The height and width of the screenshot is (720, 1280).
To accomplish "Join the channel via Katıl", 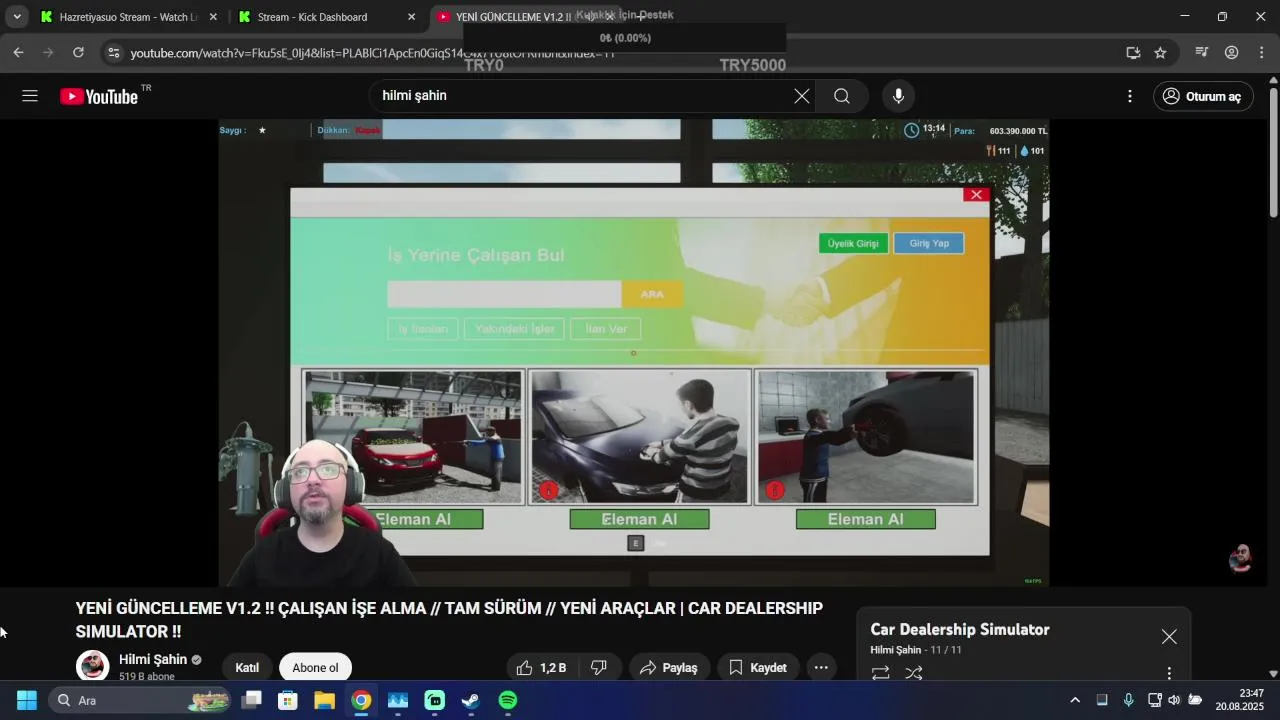I will [x=247, y=668].
